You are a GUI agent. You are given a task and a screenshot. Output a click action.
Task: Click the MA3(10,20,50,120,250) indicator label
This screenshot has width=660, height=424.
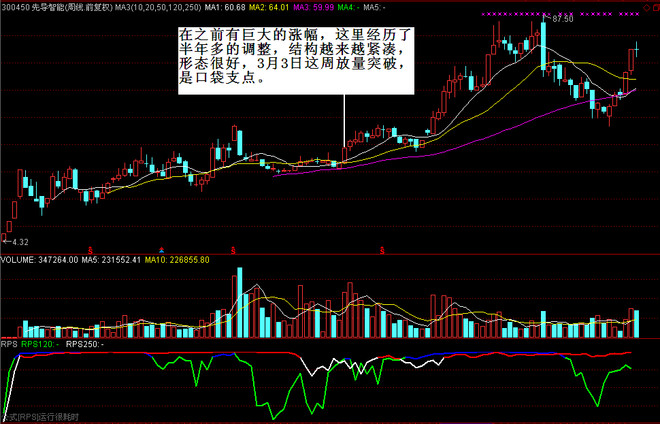pos(158,7)
